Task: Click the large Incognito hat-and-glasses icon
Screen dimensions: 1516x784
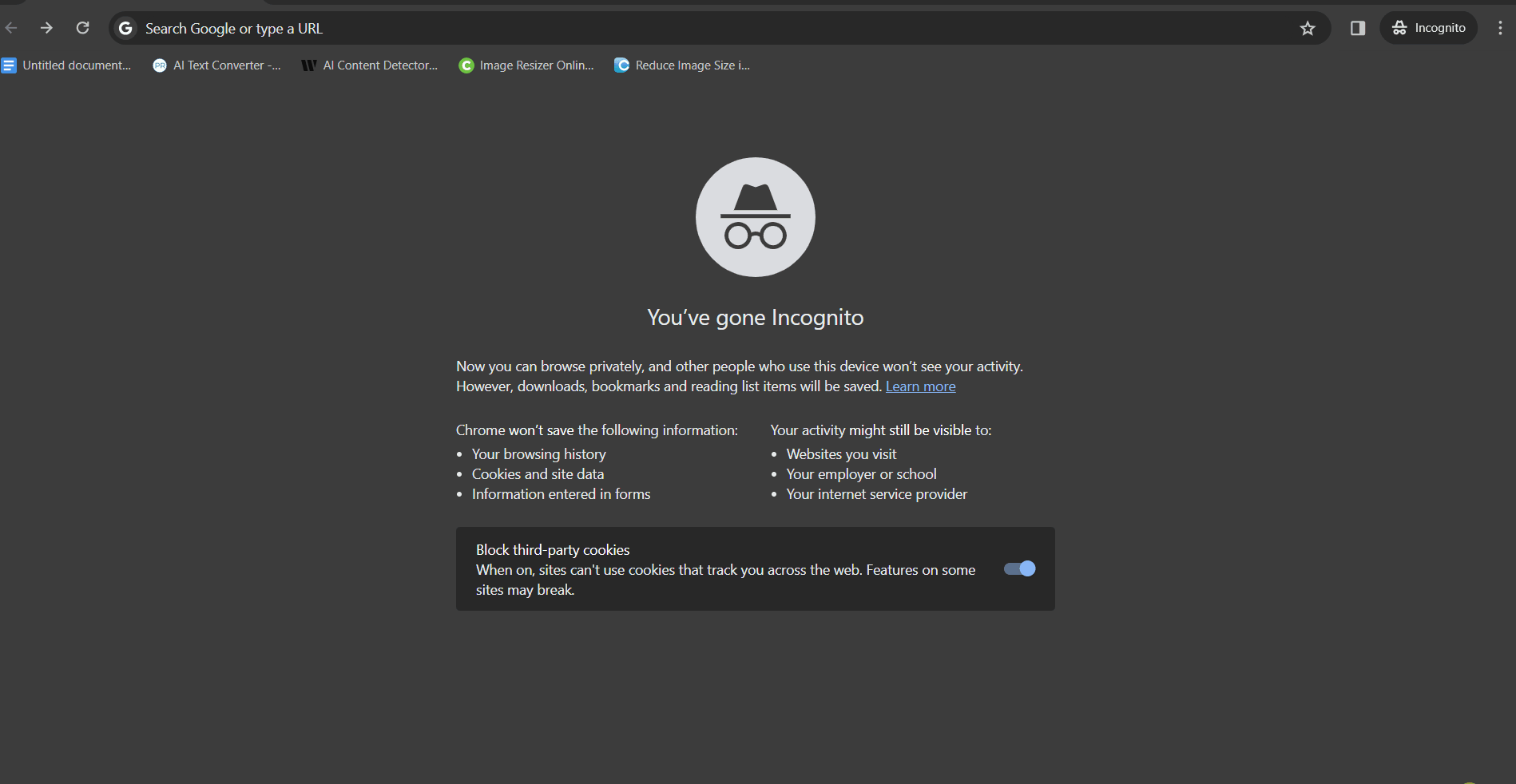Action: point(756,217)
